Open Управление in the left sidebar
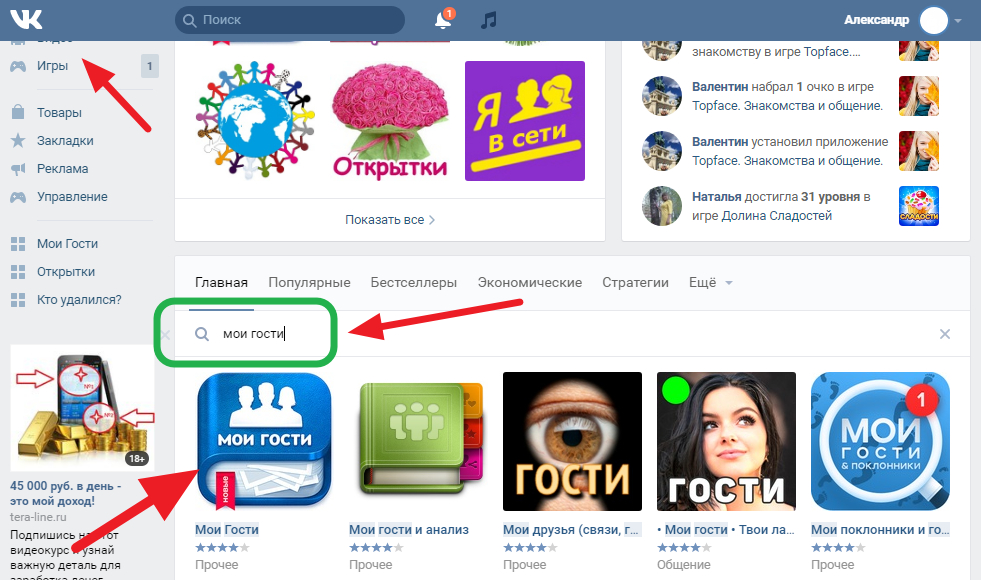981x580 pixels. point(72,197)
